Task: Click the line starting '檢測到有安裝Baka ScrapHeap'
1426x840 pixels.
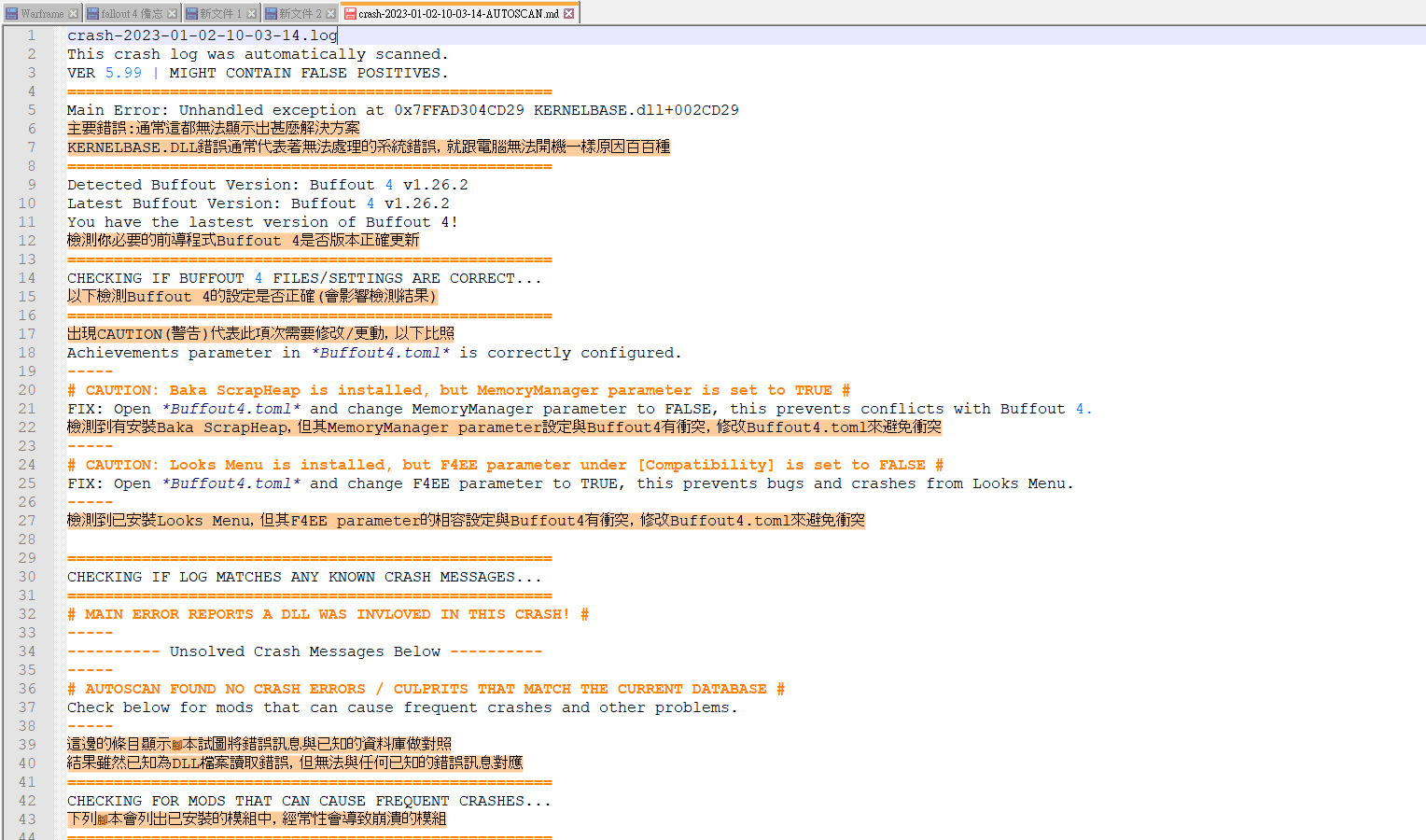Action: [x=504, y=427]
